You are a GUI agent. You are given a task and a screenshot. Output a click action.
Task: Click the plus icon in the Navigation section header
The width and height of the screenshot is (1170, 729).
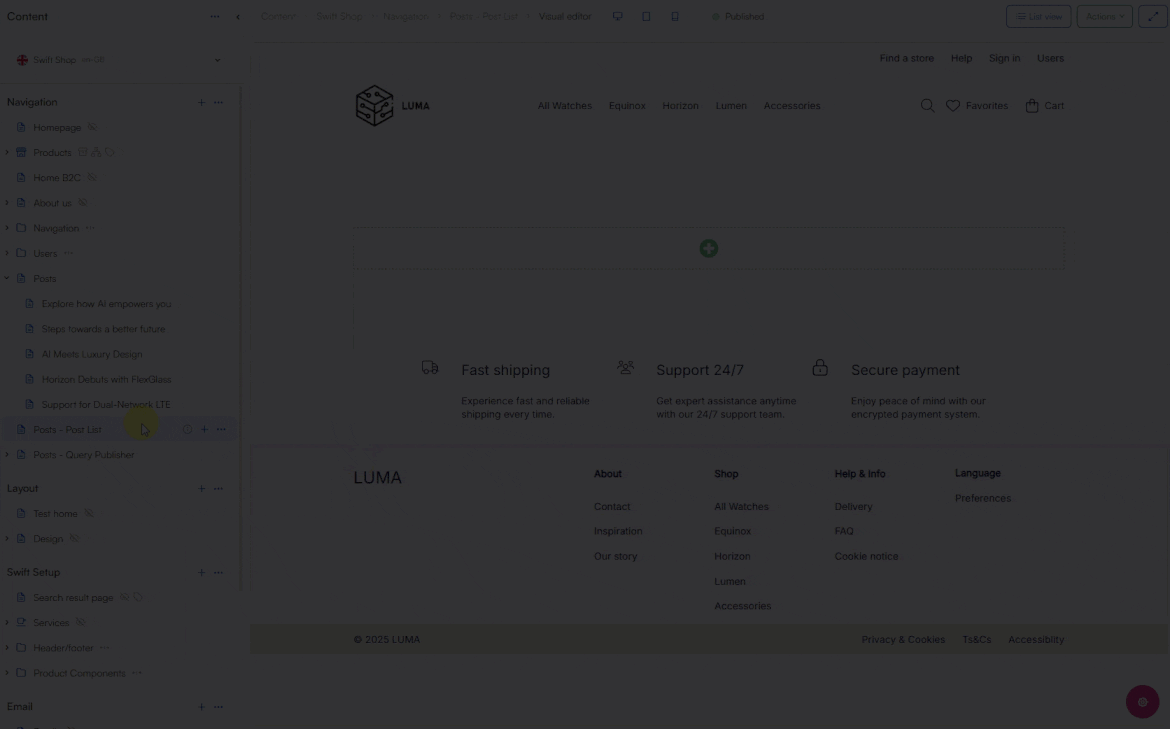(200, 101)
